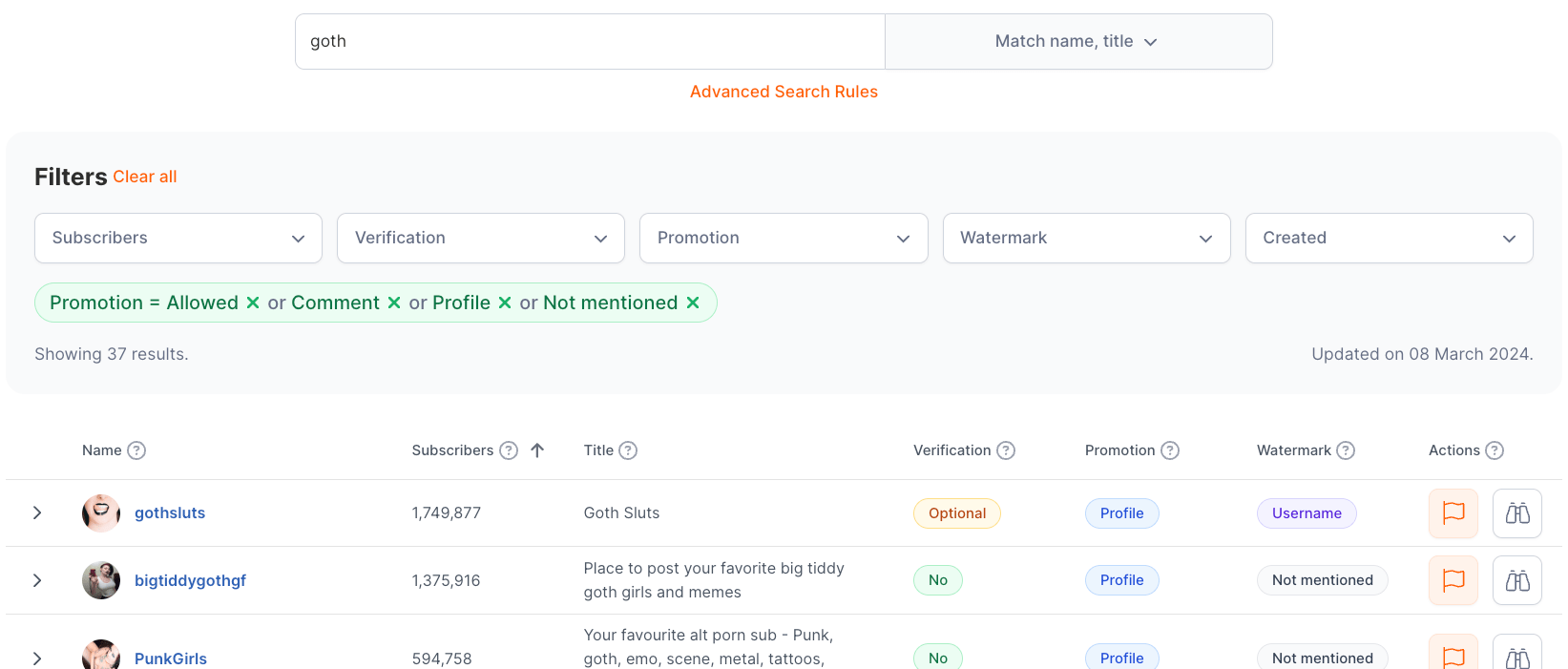Screen dimensions: 1568x669
Task: Remove the Allowed promotion filter
Action: click(x=253, y=303)
